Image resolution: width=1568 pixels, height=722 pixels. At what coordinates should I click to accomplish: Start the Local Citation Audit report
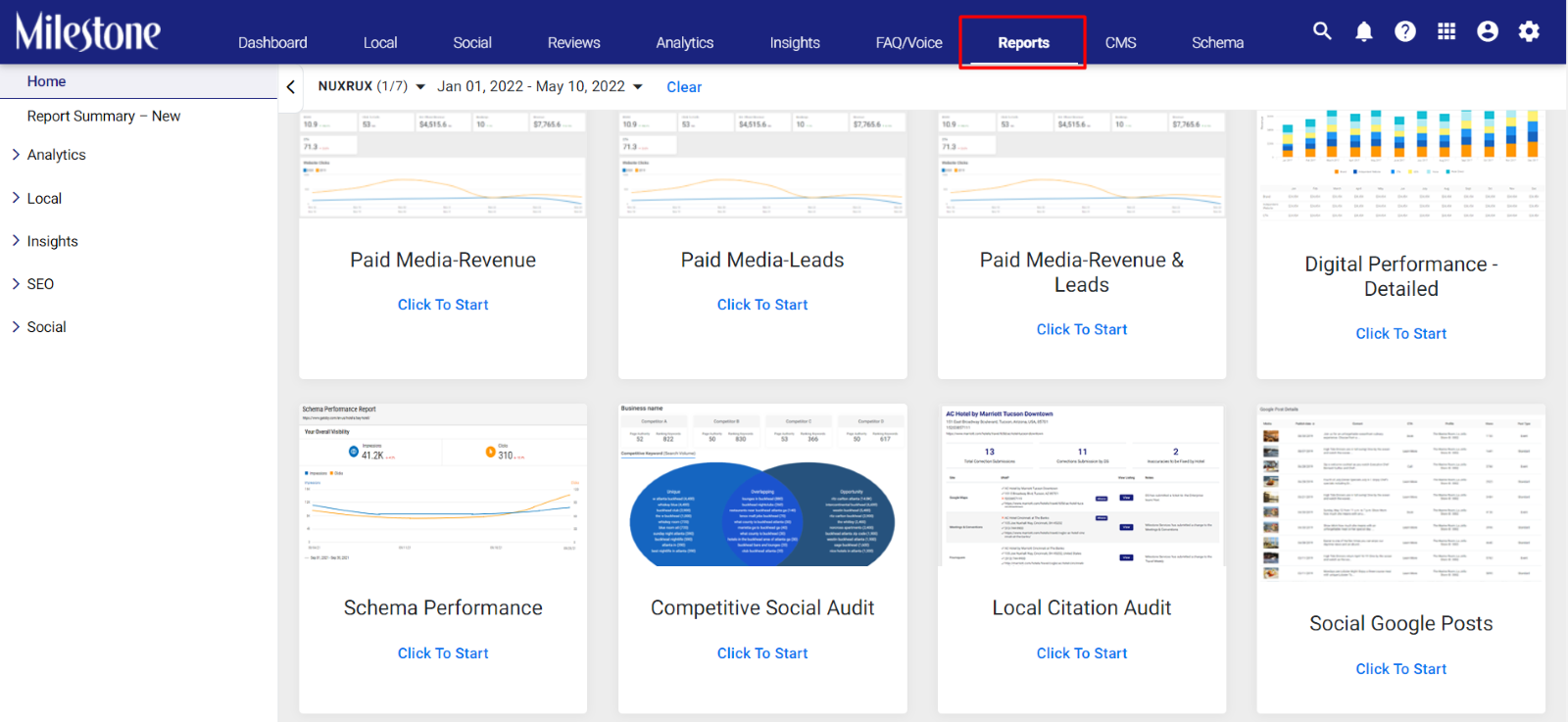(1082, 653)
